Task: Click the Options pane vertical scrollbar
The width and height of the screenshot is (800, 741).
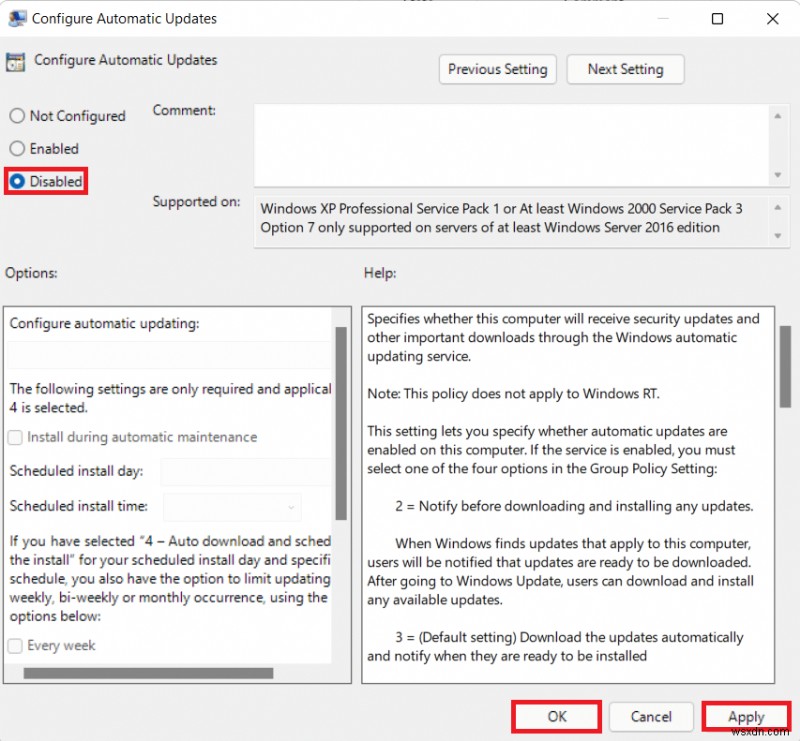Action: pos(341,424)
